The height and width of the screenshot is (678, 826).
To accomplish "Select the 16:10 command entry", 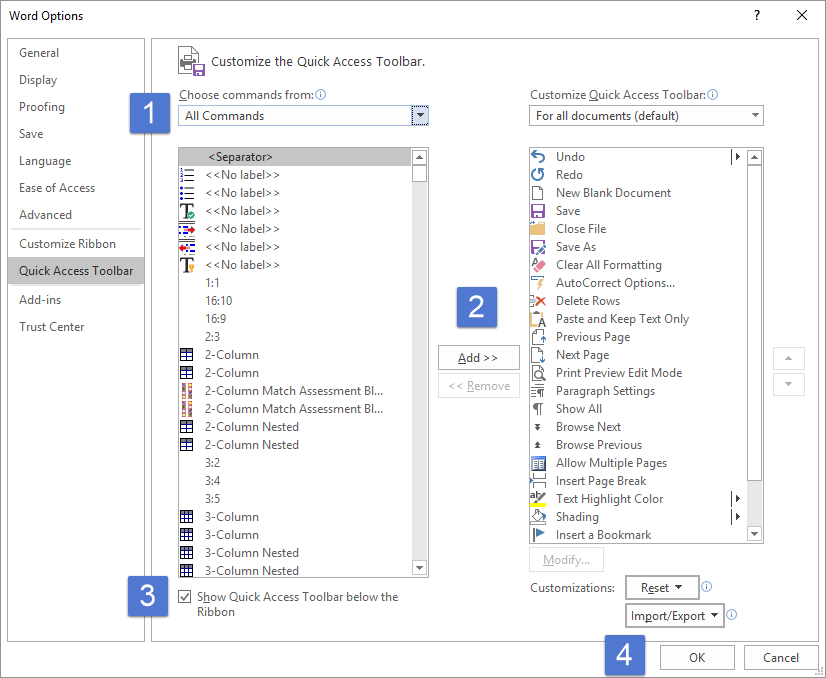I will pyautogui.click(x=295, y=301).
